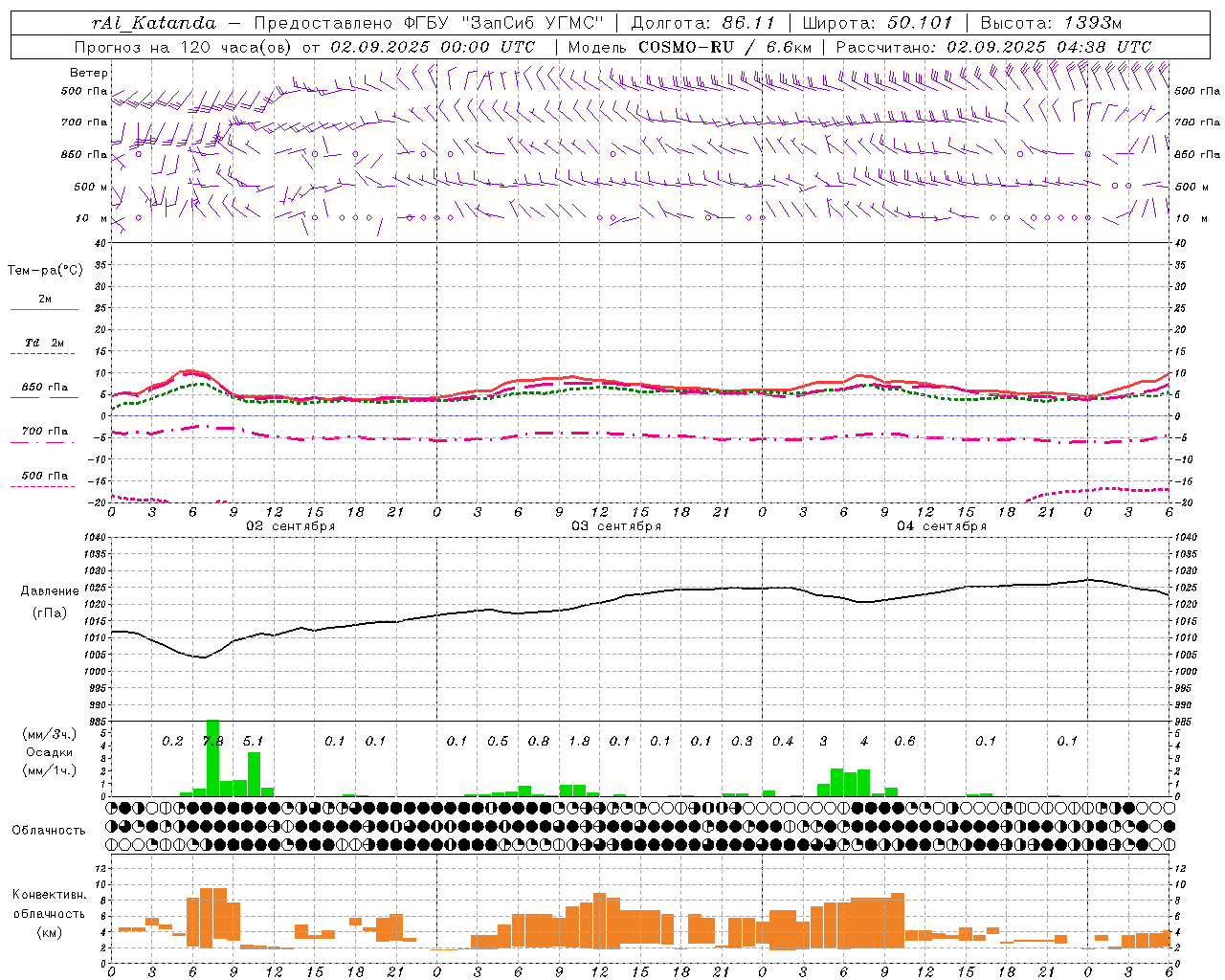Click the 2м legend entry in temperature legend
Screen dimensions: 1225x980
click(x=45, y=300)
